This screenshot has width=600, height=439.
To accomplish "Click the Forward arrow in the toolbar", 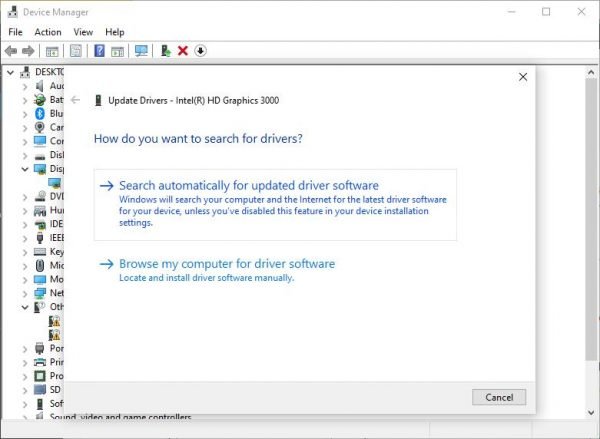I will [28, 51].
